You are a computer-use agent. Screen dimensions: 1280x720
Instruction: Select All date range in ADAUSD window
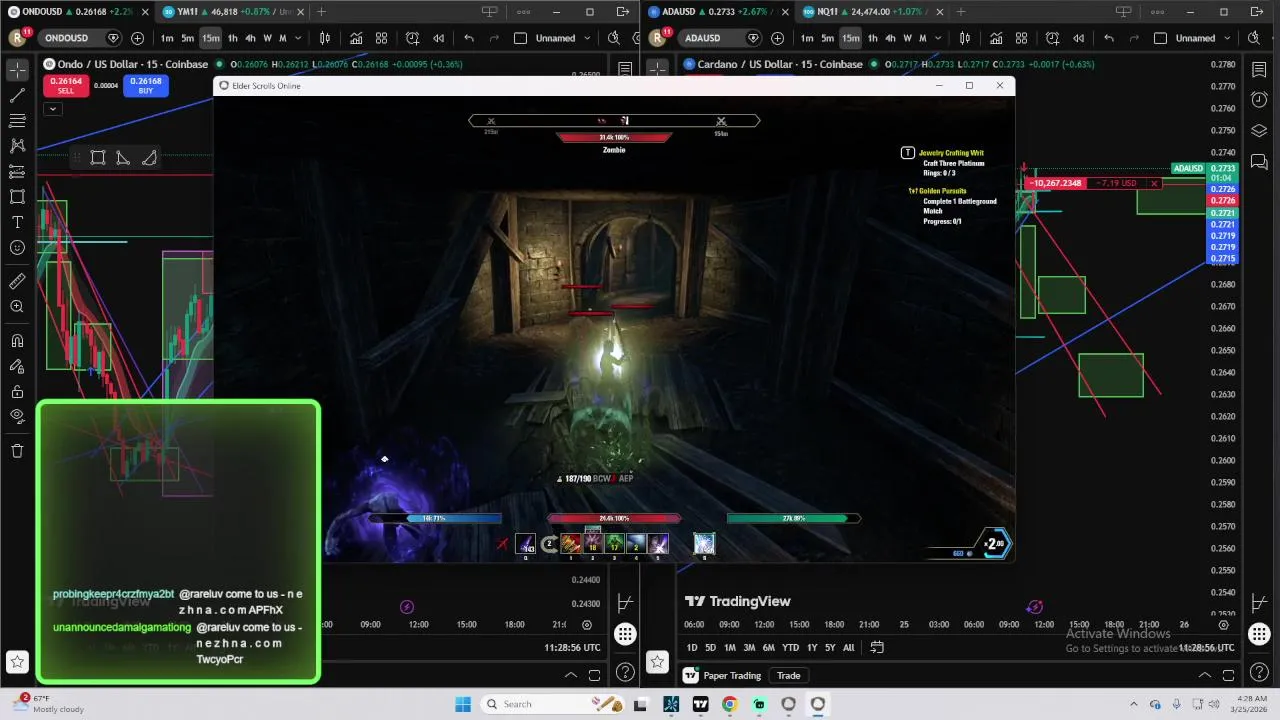[848, 647]
